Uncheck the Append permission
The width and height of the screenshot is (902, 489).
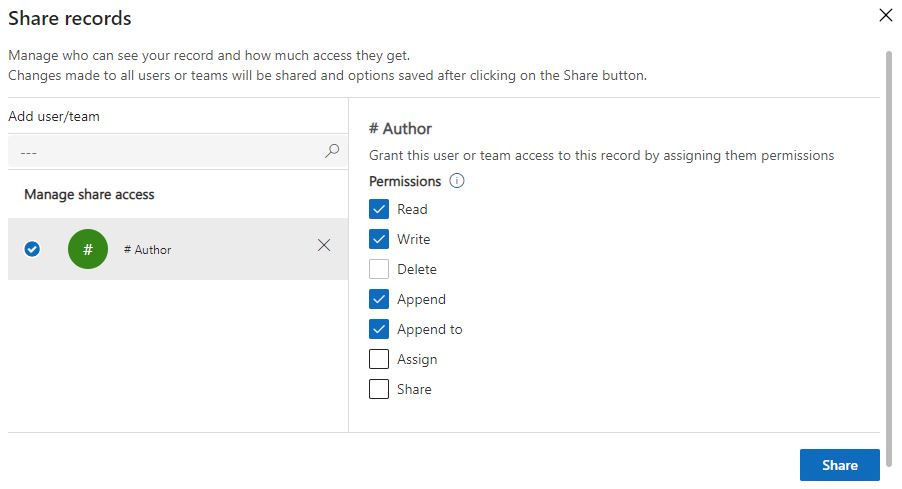(x=379, y=299)
